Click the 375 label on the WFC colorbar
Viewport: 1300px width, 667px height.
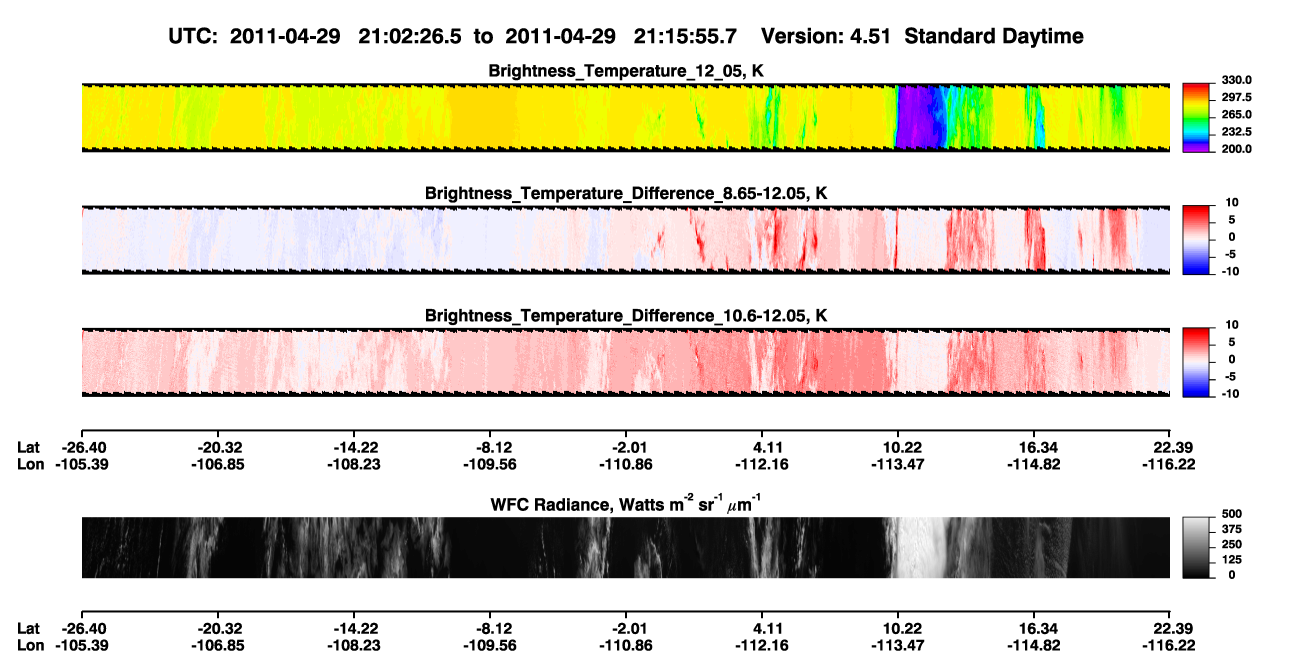click(x=1230, y=532)
